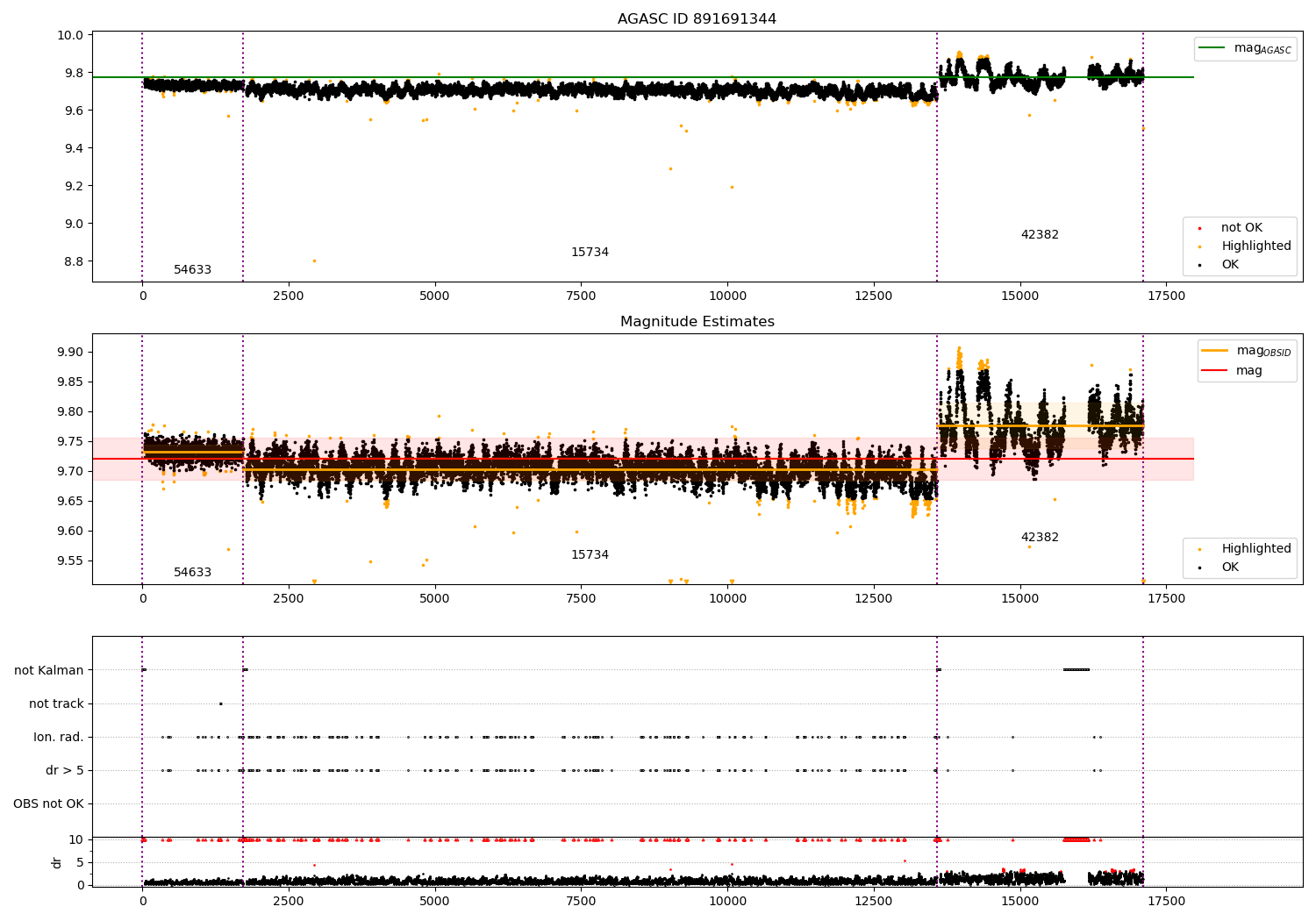1316x921 pixels.
Task: Click the 42382 annotation in the top plot
Action: click(1040, 235)
